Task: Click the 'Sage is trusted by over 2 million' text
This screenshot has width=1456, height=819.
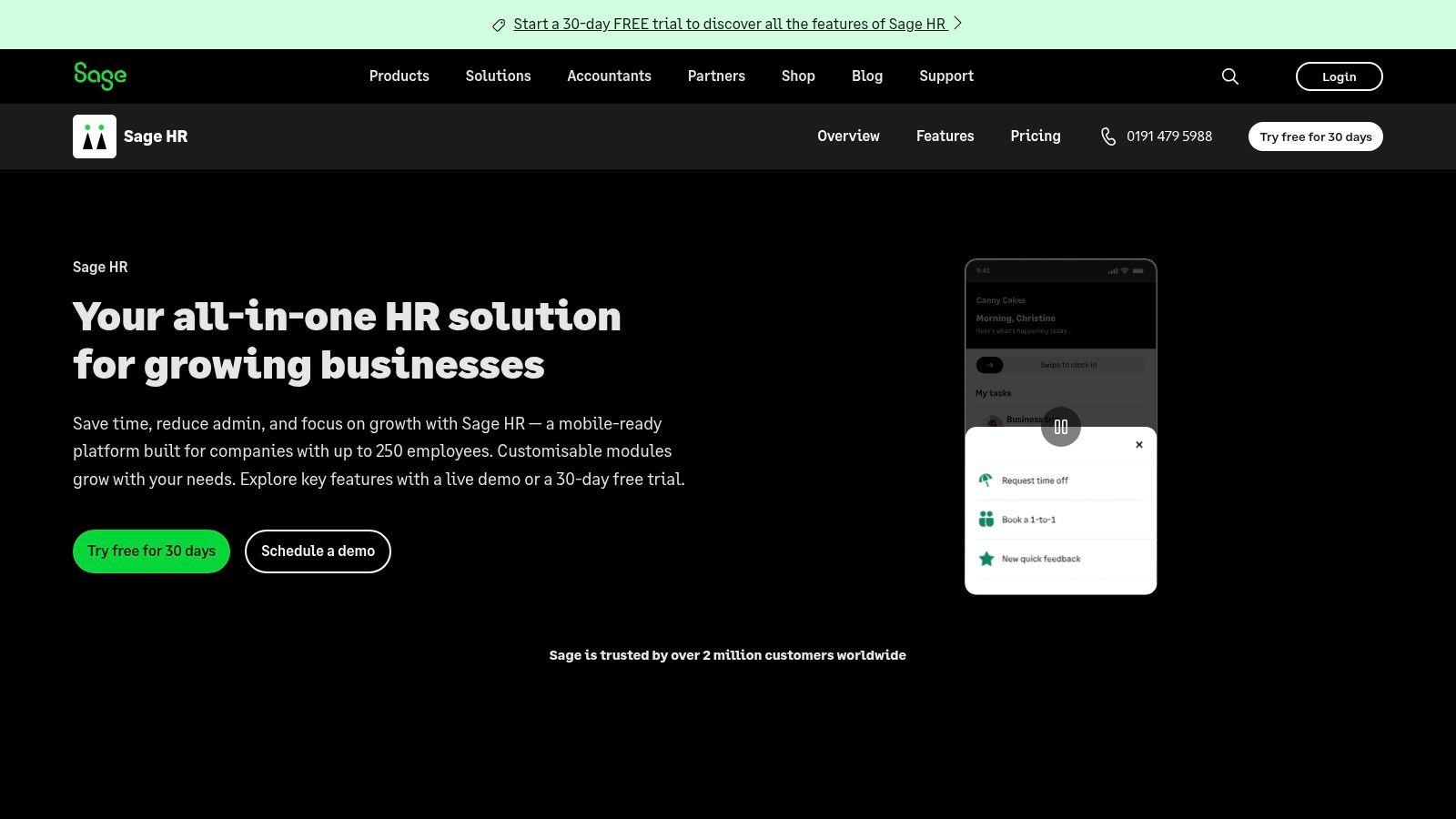Action: click(728, 655)
